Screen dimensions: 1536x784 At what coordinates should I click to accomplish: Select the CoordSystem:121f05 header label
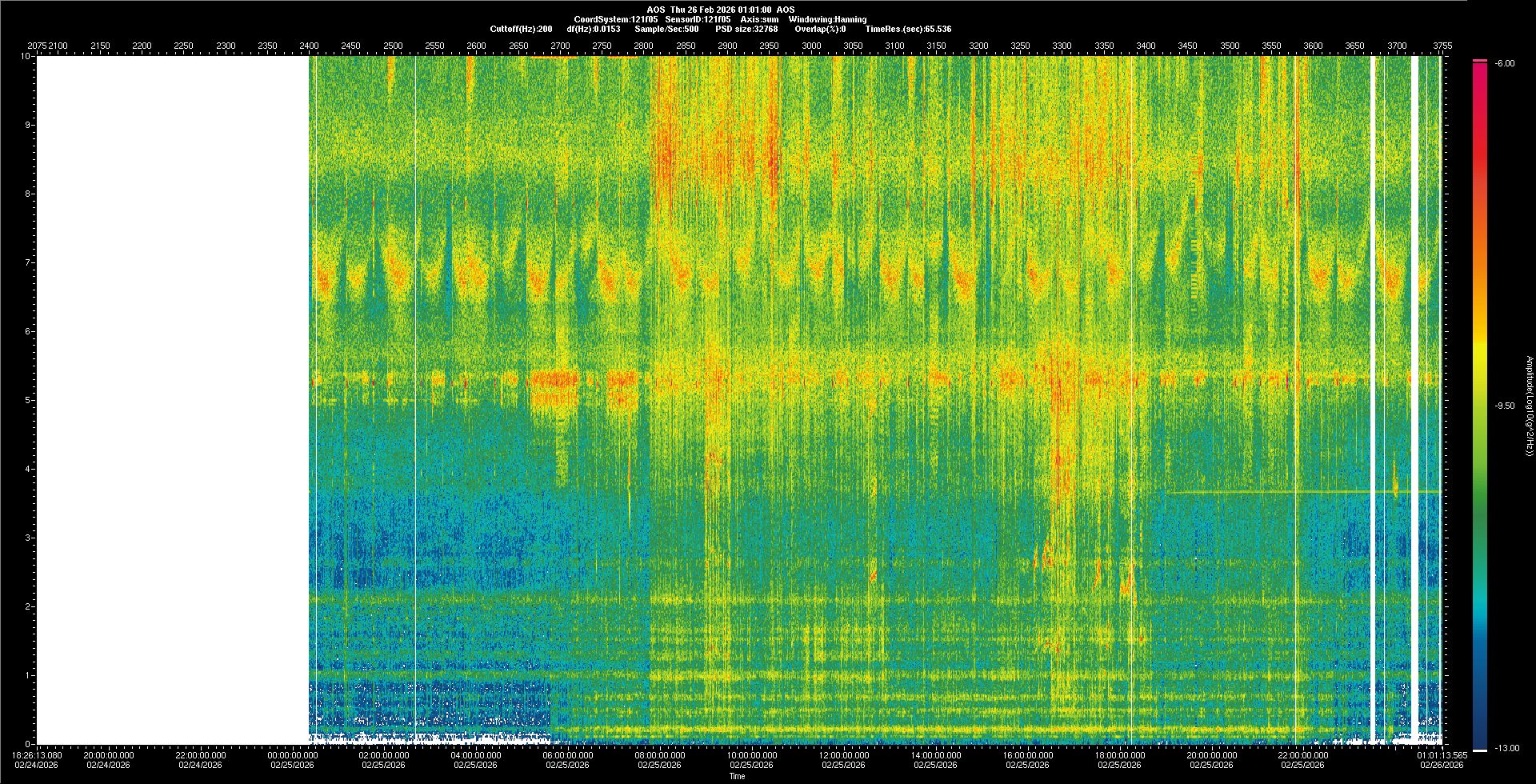[612, 19]
